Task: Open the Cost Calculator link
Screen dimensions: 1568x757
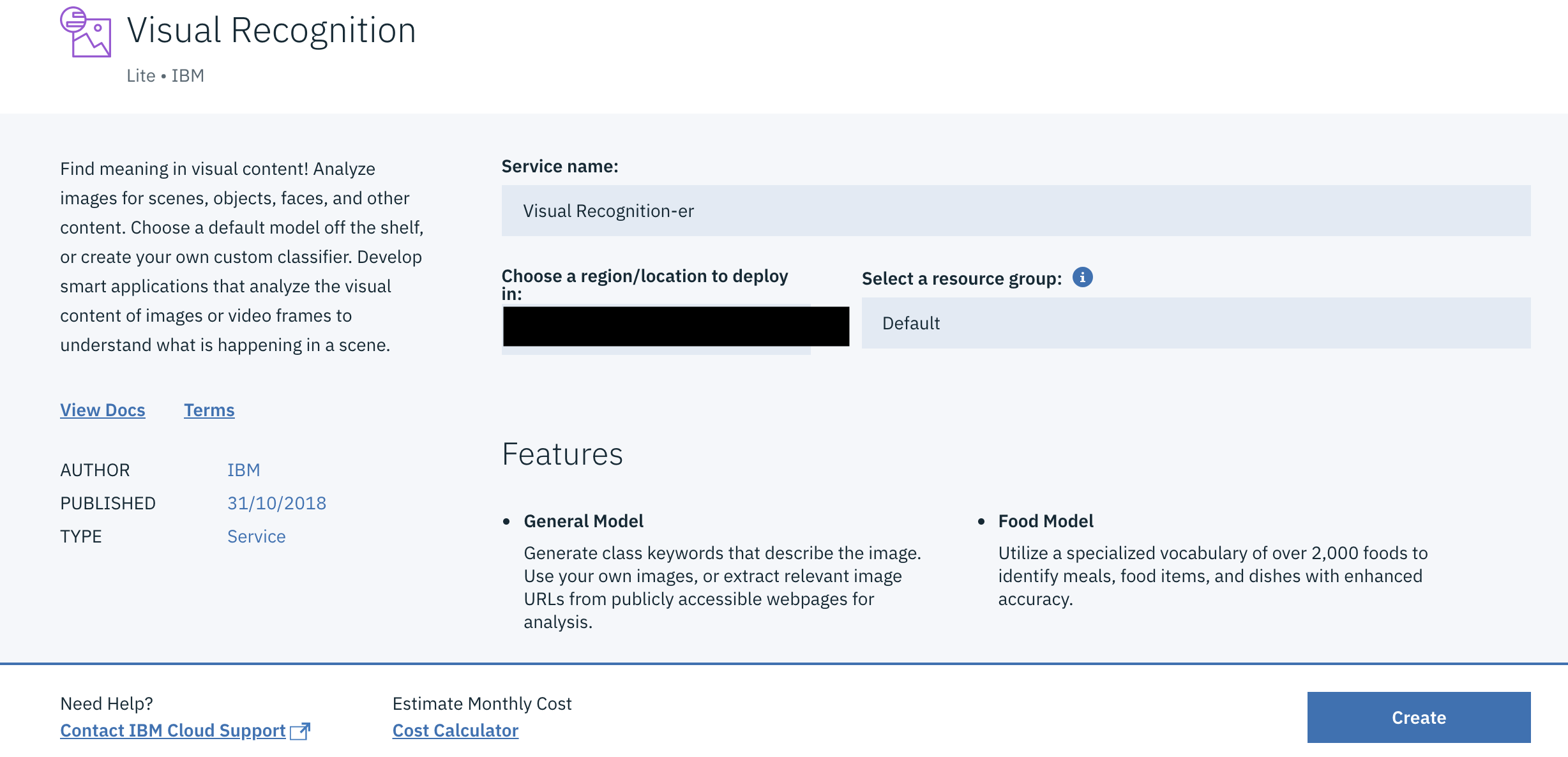Action: (455, 731)
